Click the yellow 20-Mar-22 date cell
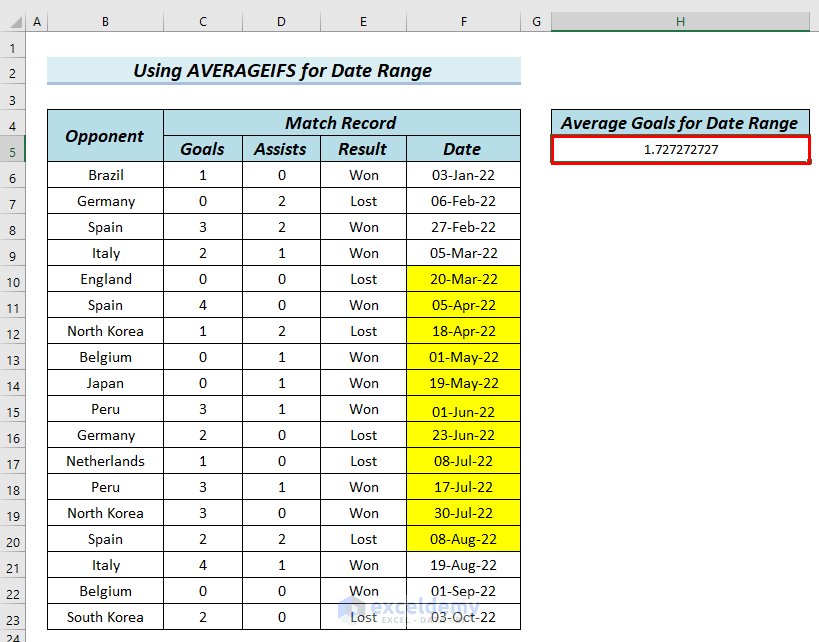Image resolution: width=819 pixels, height=642 pixels. 463,279
